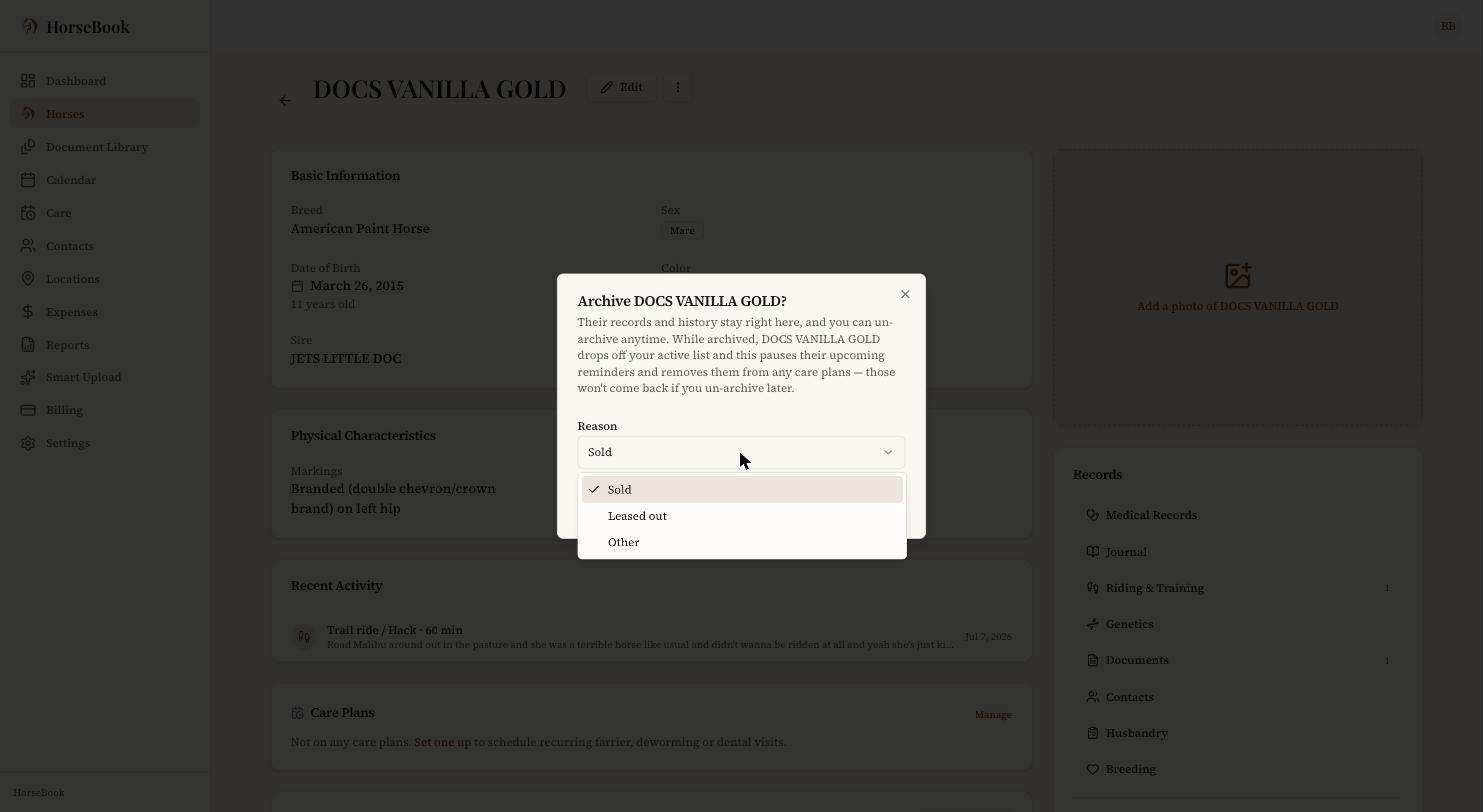The image size is (1483, 812).
Task: Choose Sold from the reason list
Action: (742, 489)
